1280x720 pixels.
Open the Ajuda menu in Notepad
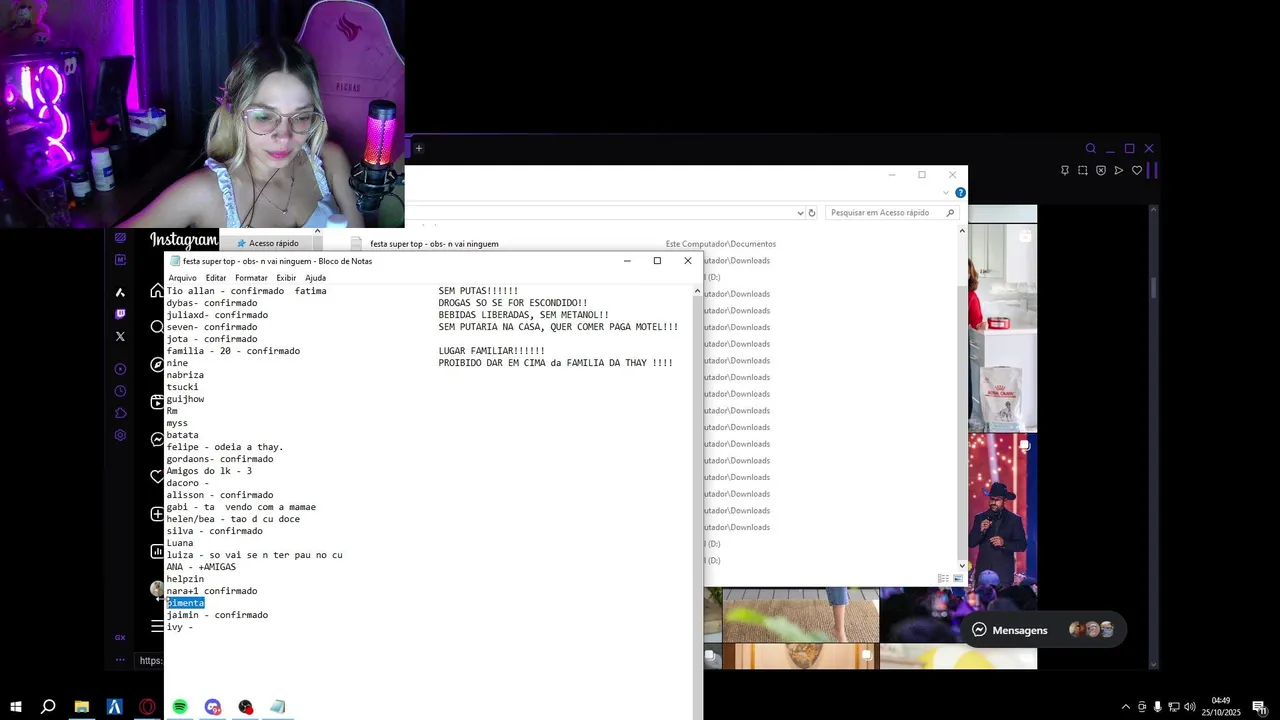[315, 278]
